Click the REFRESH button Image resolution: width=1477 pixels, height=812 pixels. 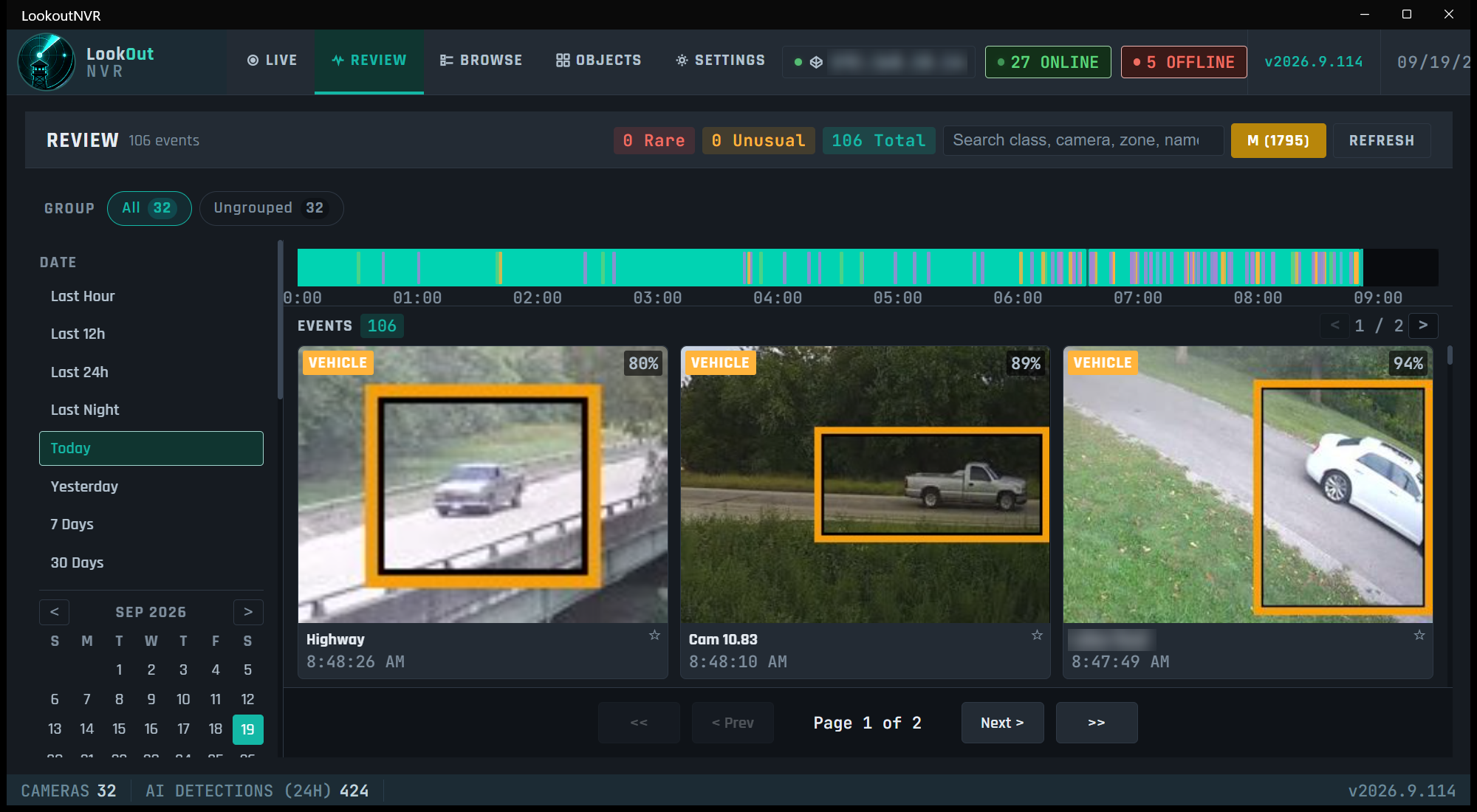tap(1382, 140)
